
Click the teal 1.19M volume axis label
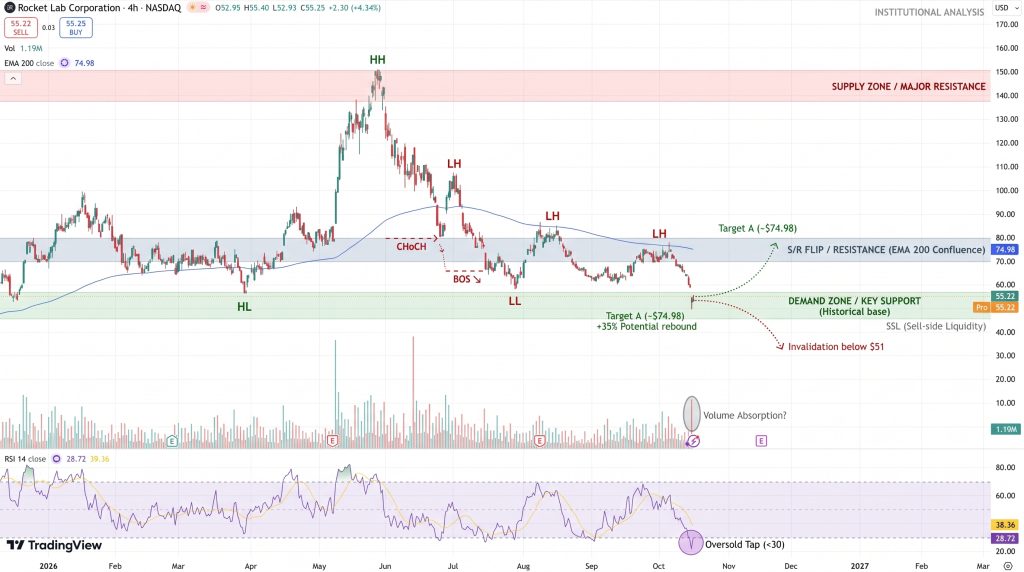[1006, 429]
